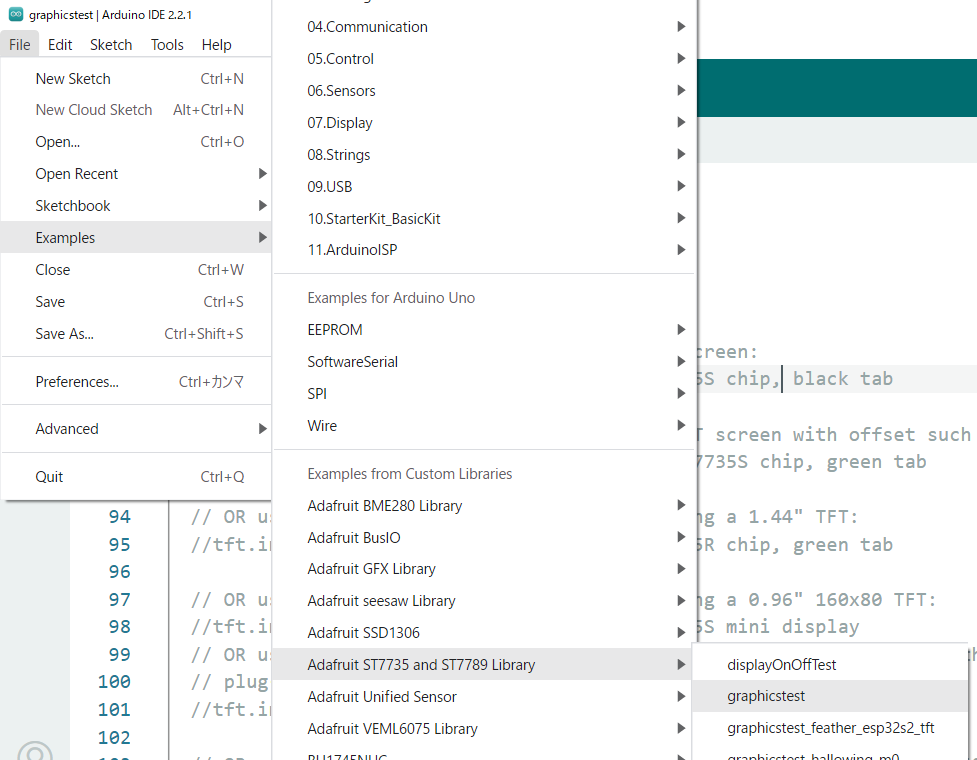Click the 'black tab' comment text in editor
Image resolution: width=977 pixels, height=760 pixels.
842,379
